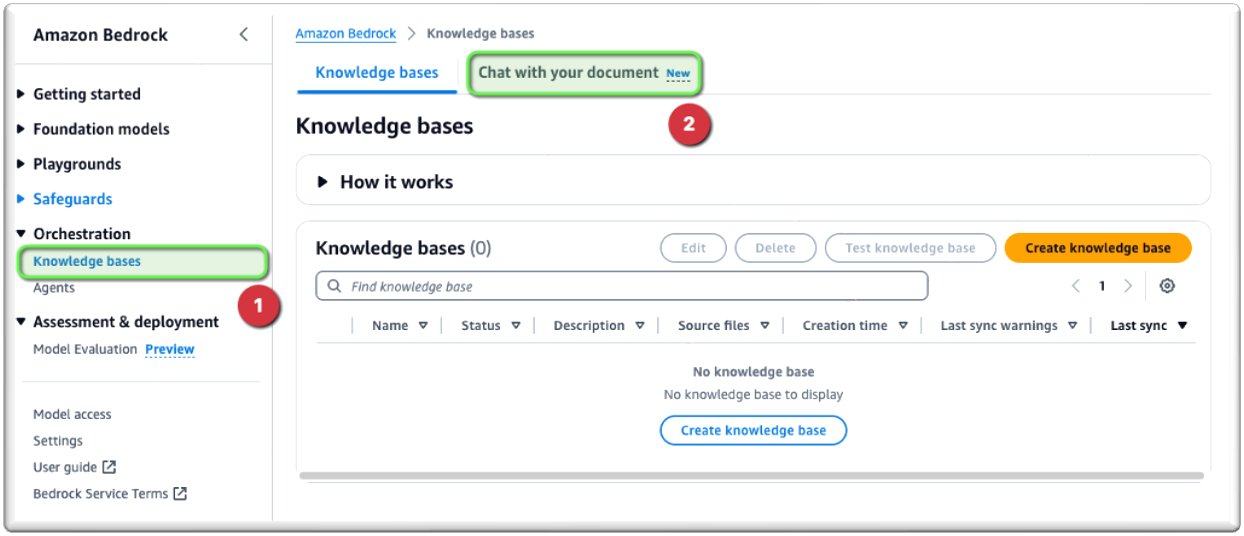Sort by Source files column arrow

764,326
